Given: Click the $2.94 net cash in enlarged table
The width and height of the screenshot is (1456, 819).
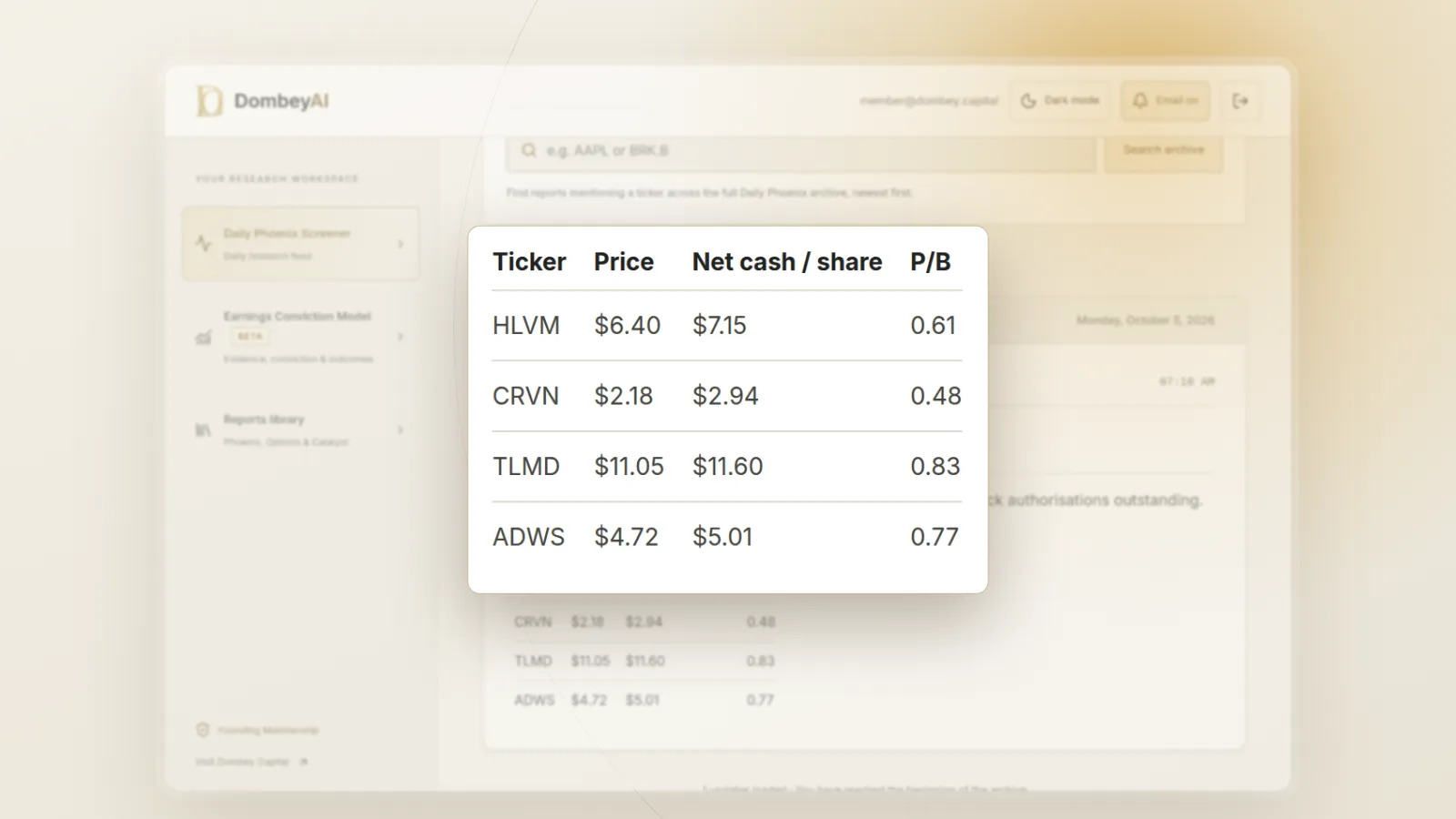Looking at the screenshot, I should click(725, 396).
